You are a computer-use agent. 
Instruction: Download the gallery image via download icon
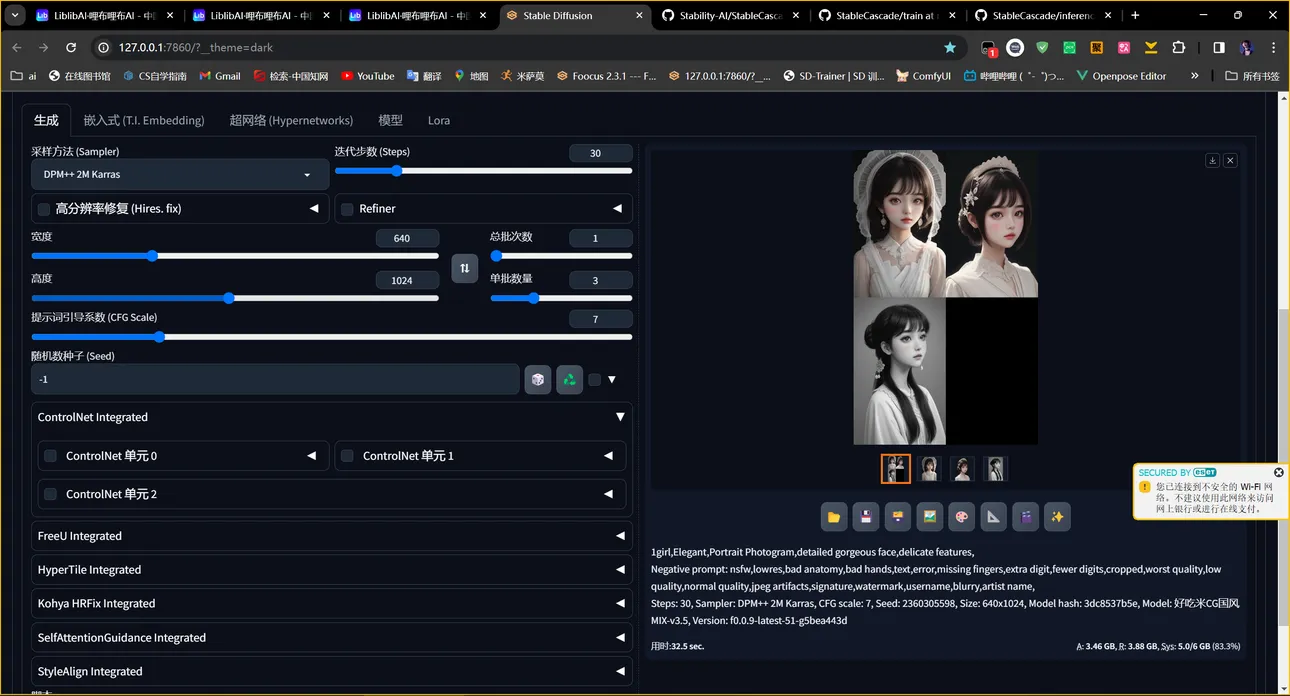pyautogui.click(x=1212, y=160)
